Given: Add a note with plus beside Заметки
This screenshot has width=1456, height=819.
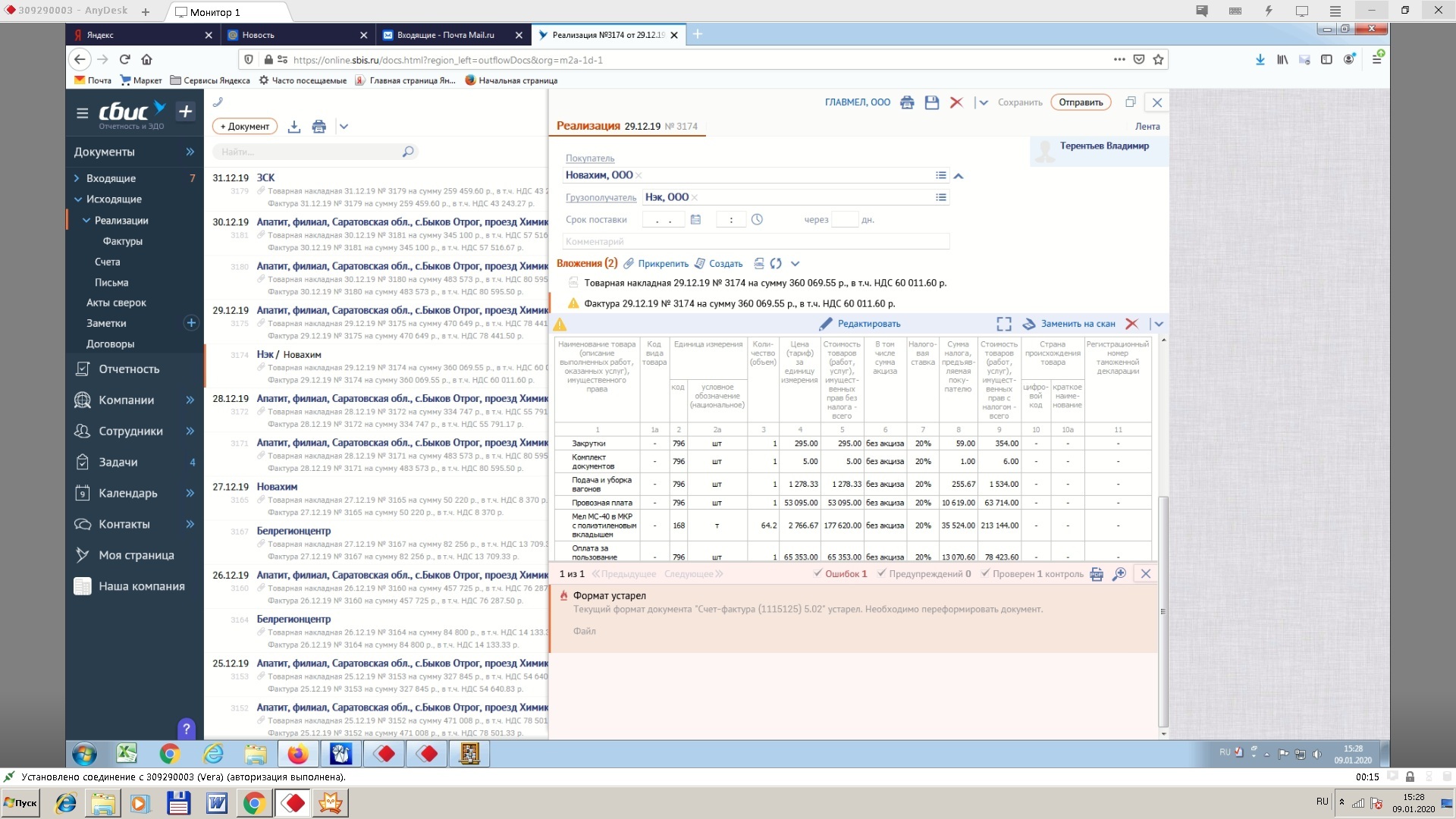Looking at the screenshot, I should click(x=191, y=323).
